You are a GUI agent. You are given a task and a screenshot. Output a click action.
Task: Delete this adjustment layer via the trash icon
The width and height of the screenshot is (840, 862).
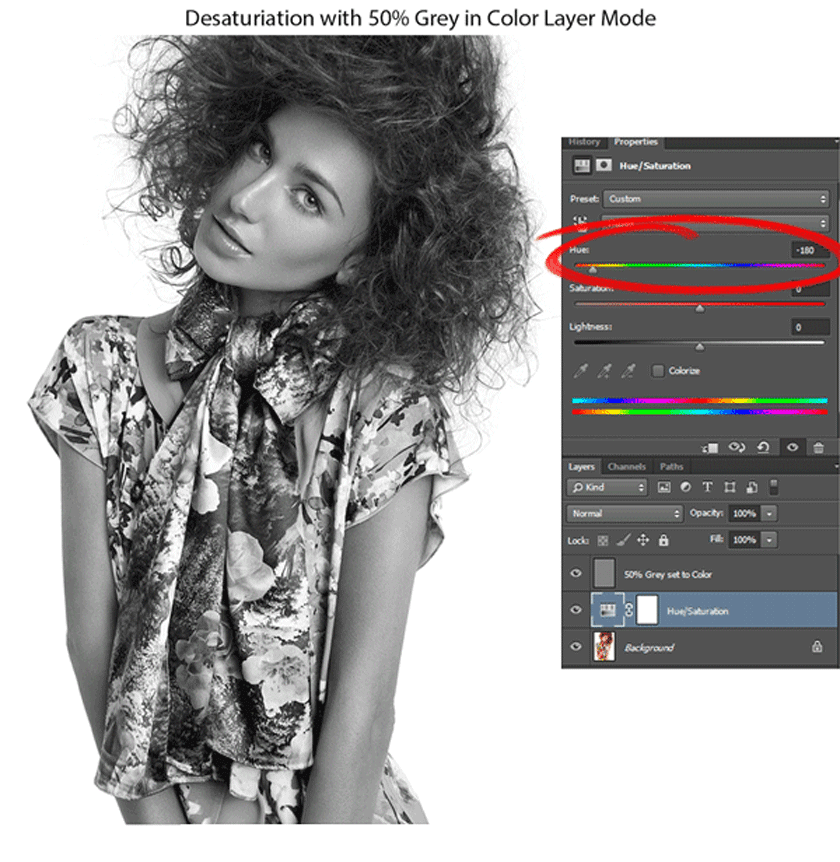[819, 447]
